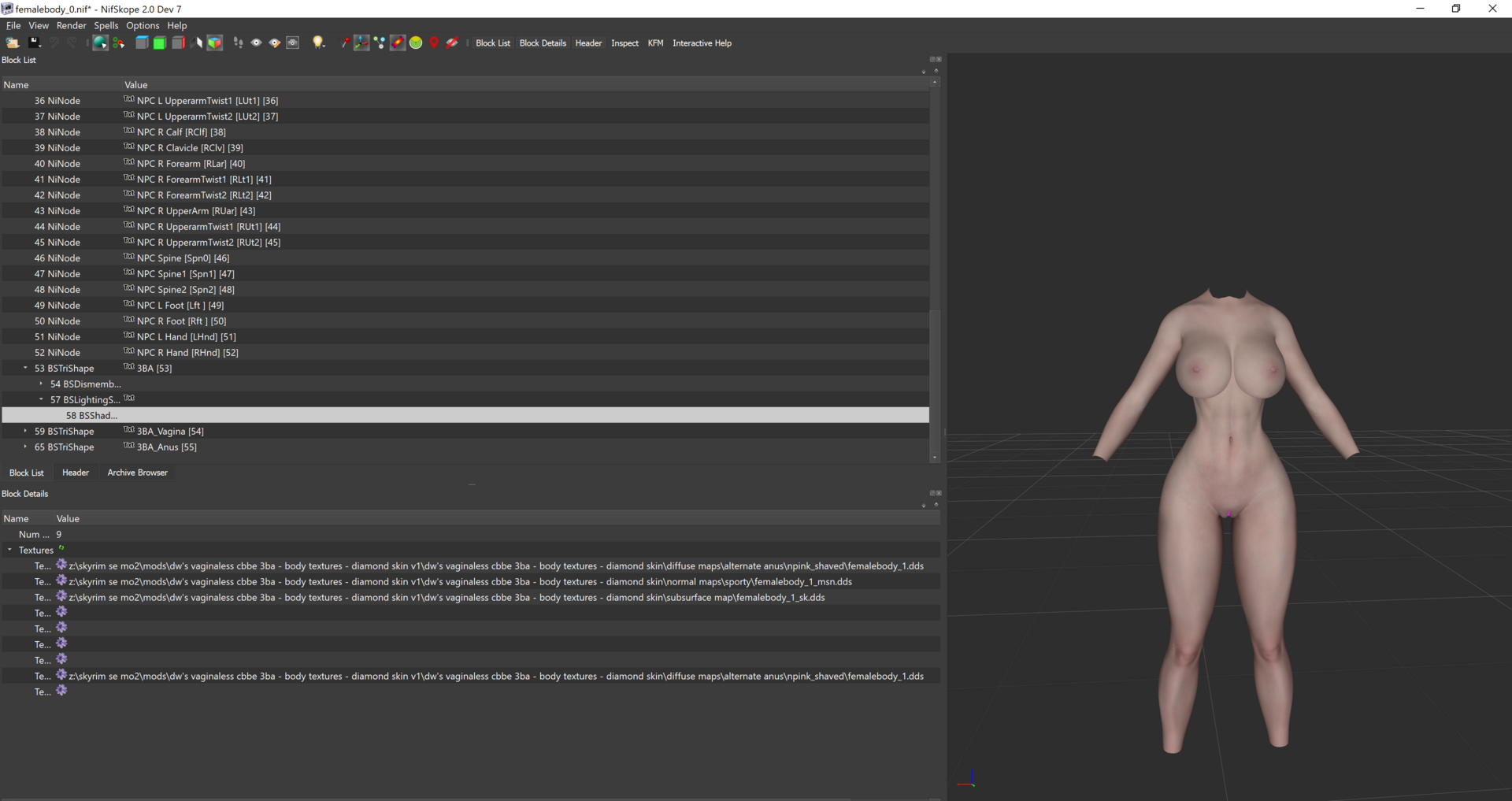Click the purple flower icon beside the sk.dds path
The image size is (1512, 801).
61,596
